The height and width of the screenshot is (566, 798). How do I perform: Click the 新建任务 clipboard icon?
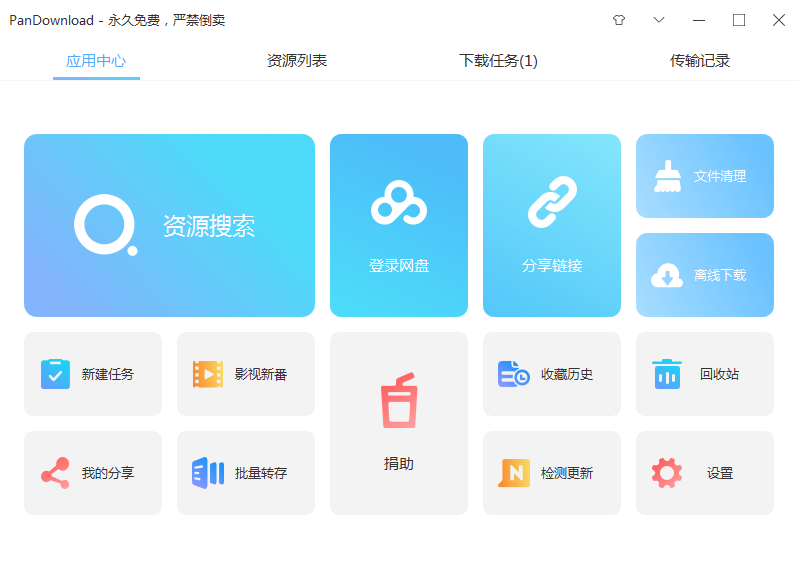55,374
